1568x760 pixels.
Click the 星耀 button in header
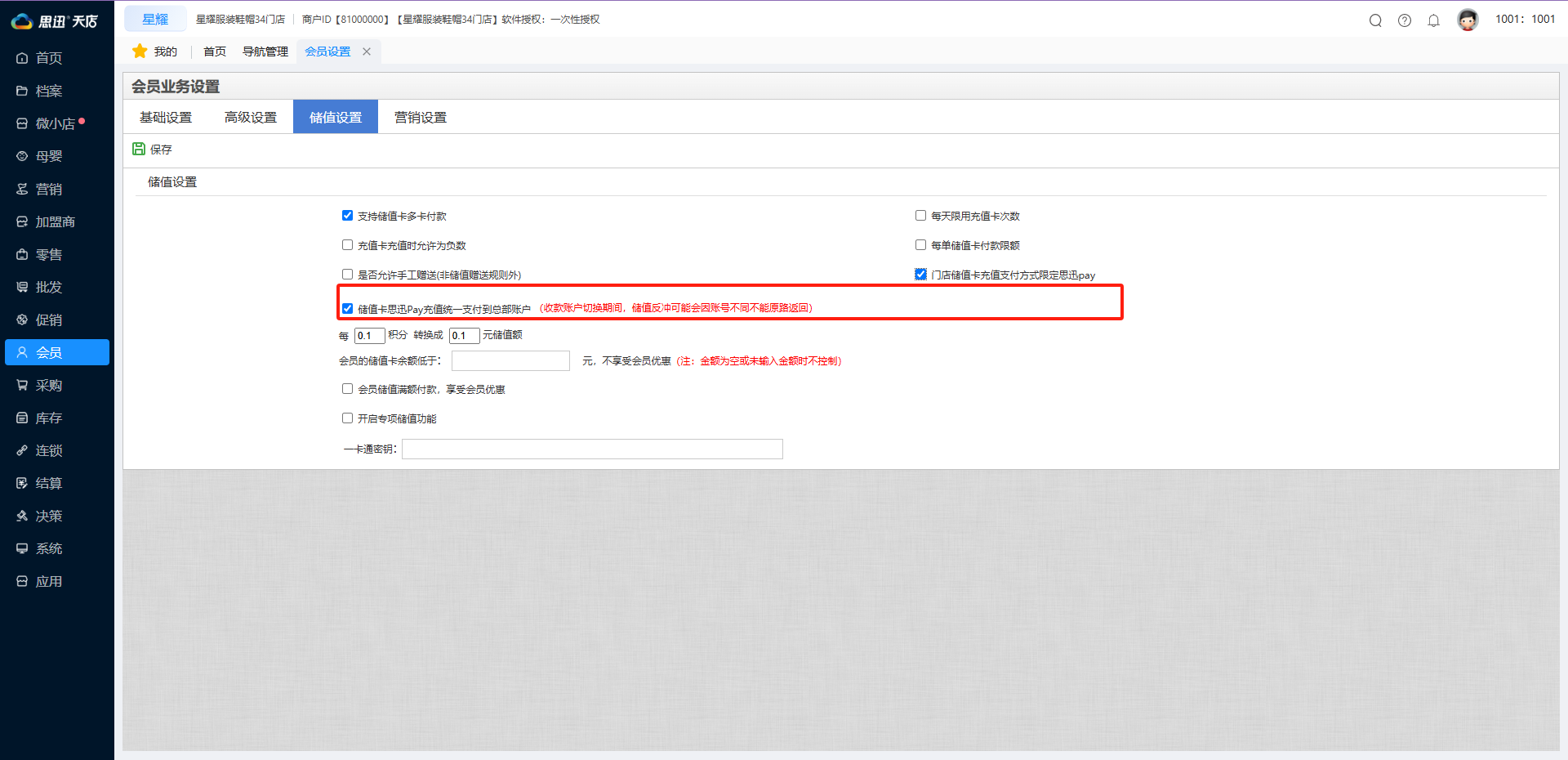(155, 19)
